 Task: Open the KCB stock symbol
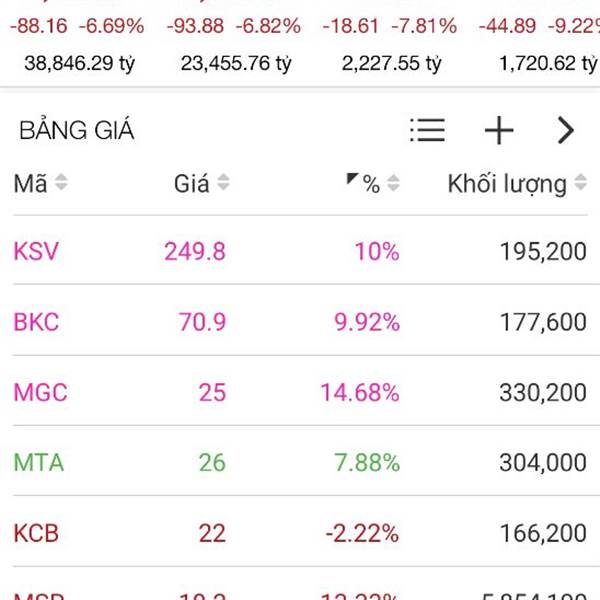point(36,533)
